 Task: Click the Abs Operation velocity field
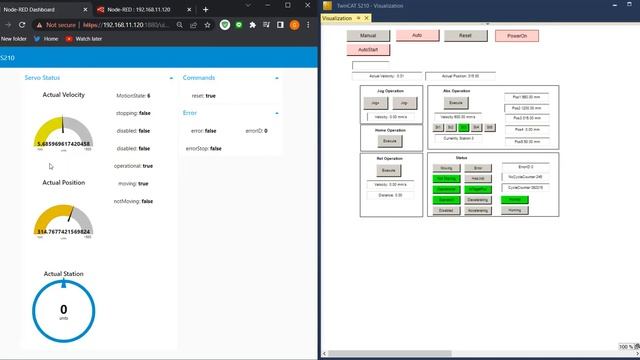click(x=458, y=117)
